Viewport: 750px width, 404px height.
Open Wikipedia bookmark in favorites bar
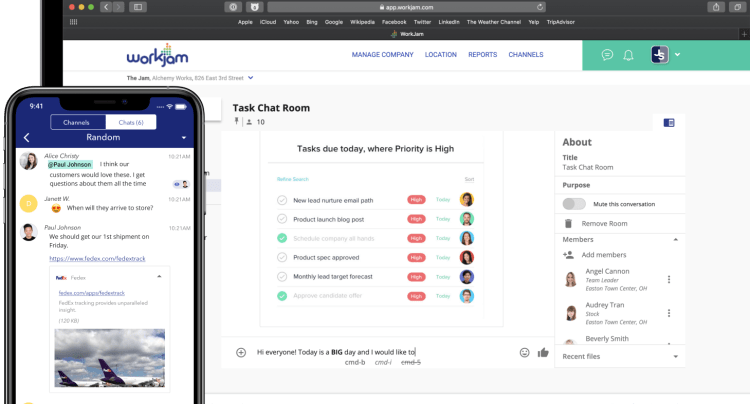coord(362,22)
